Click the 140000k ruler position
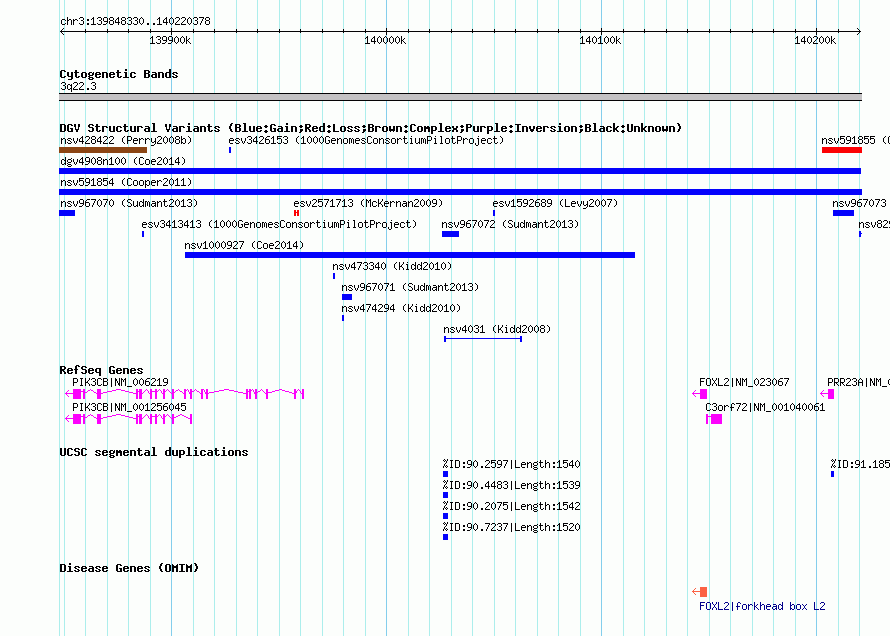 point(385,40)
